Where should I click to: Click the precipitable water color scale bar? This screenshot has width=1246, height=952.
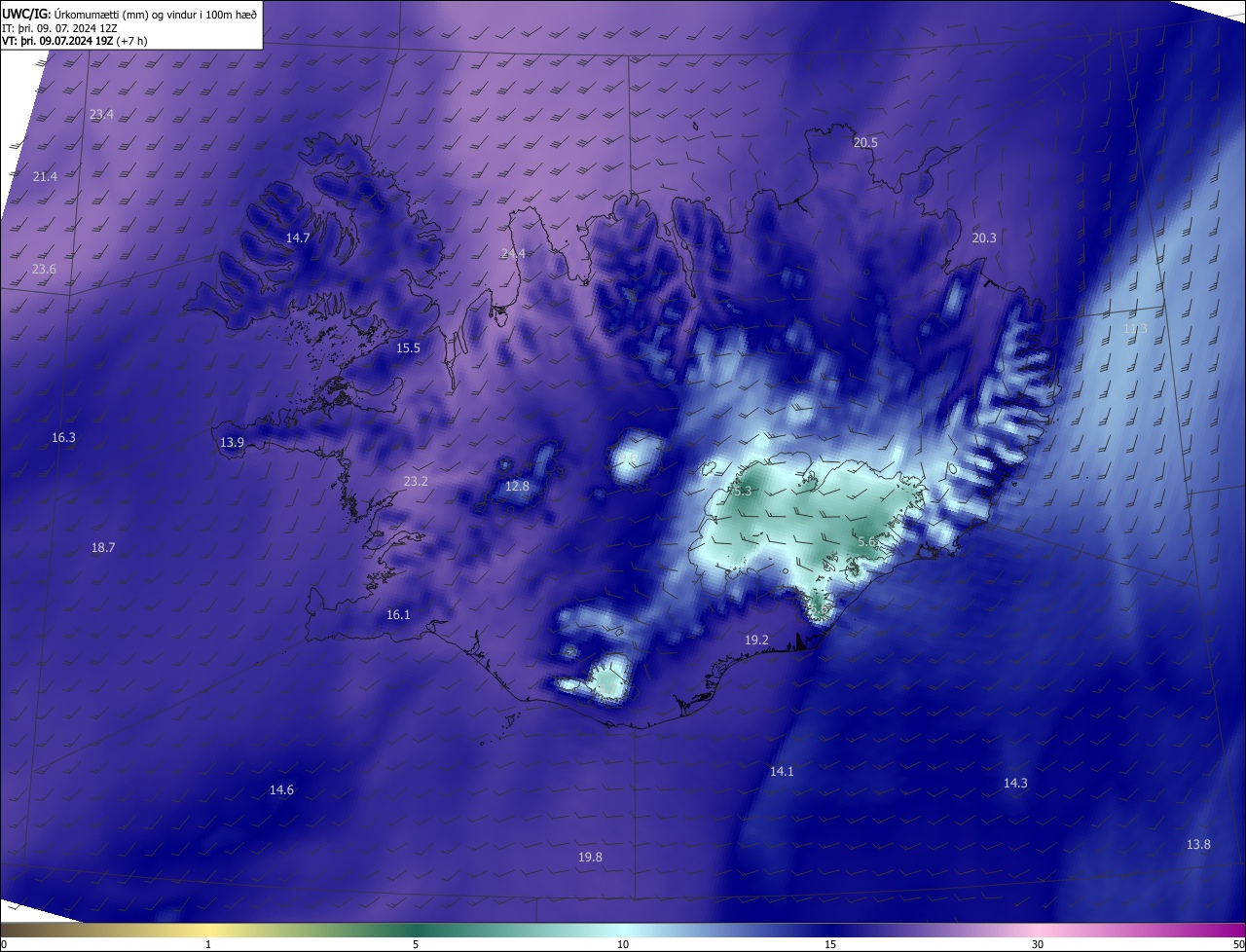[x=623, y=930]
